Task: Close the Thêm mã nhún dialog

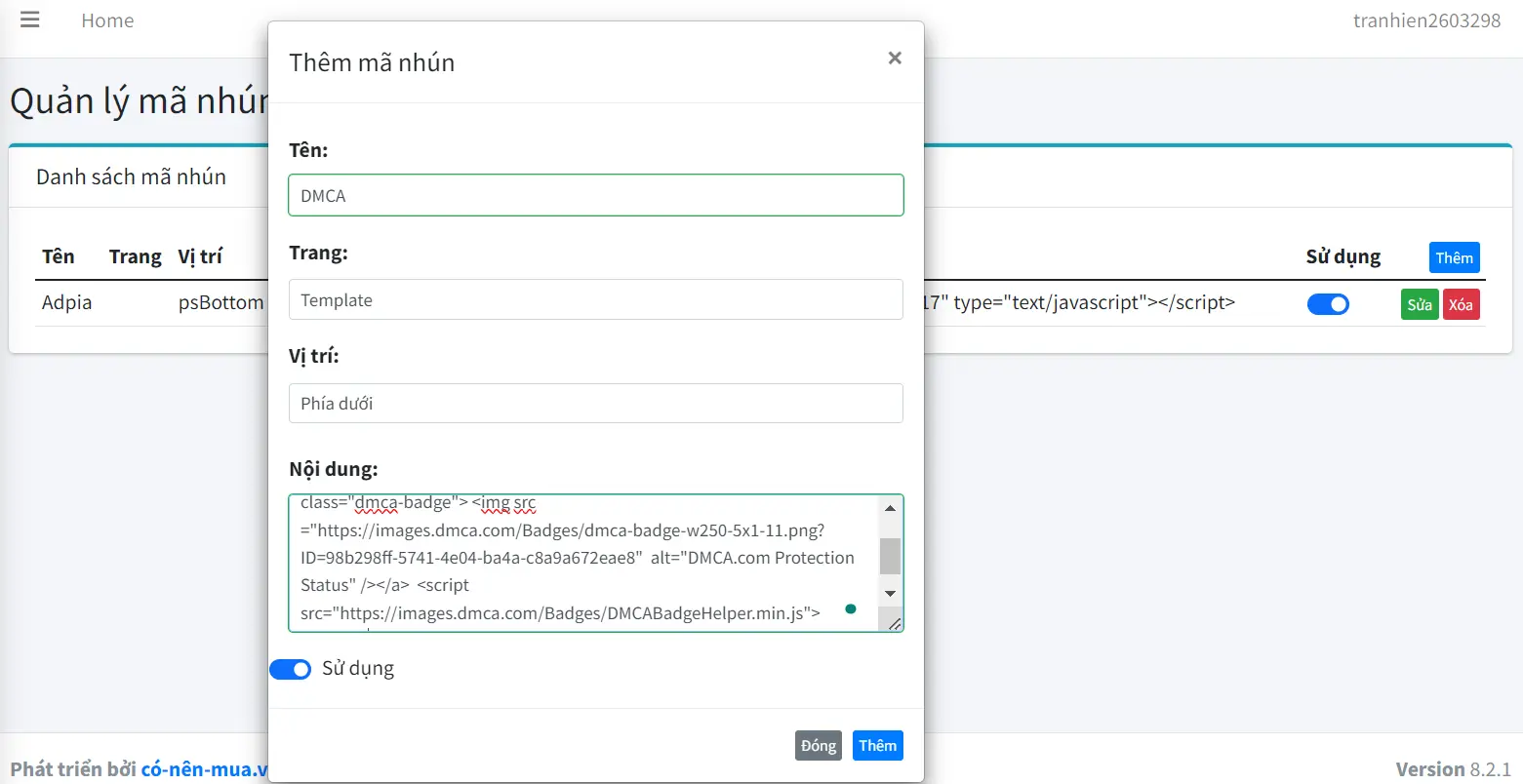Action: [x=895, y=59]
